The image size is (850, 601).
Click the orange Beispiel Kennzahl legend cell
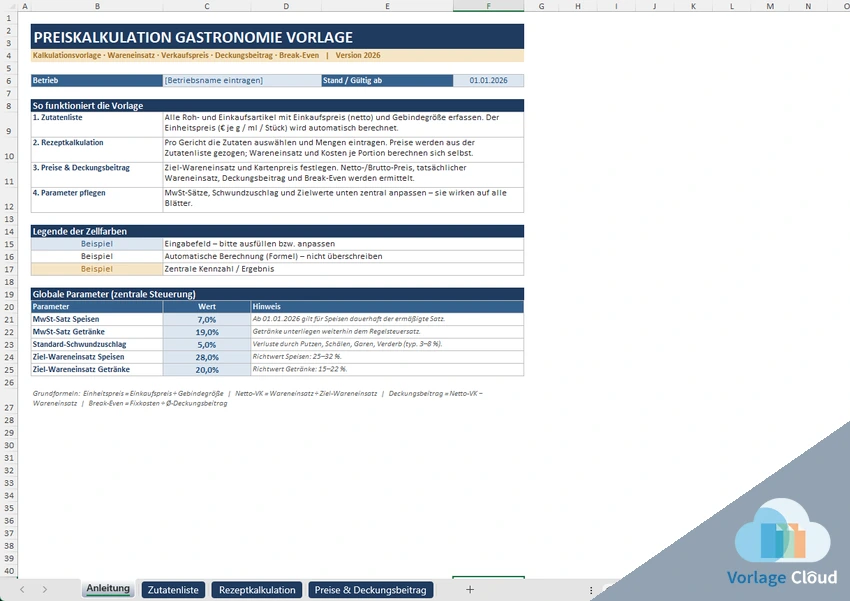97,269
